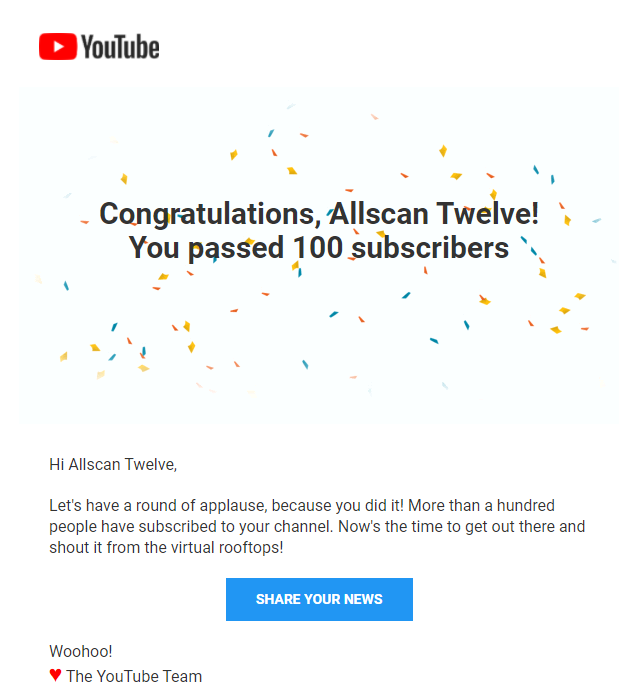Click the 'shout it from the virtual rooftops!' line

tap(166, 547)
